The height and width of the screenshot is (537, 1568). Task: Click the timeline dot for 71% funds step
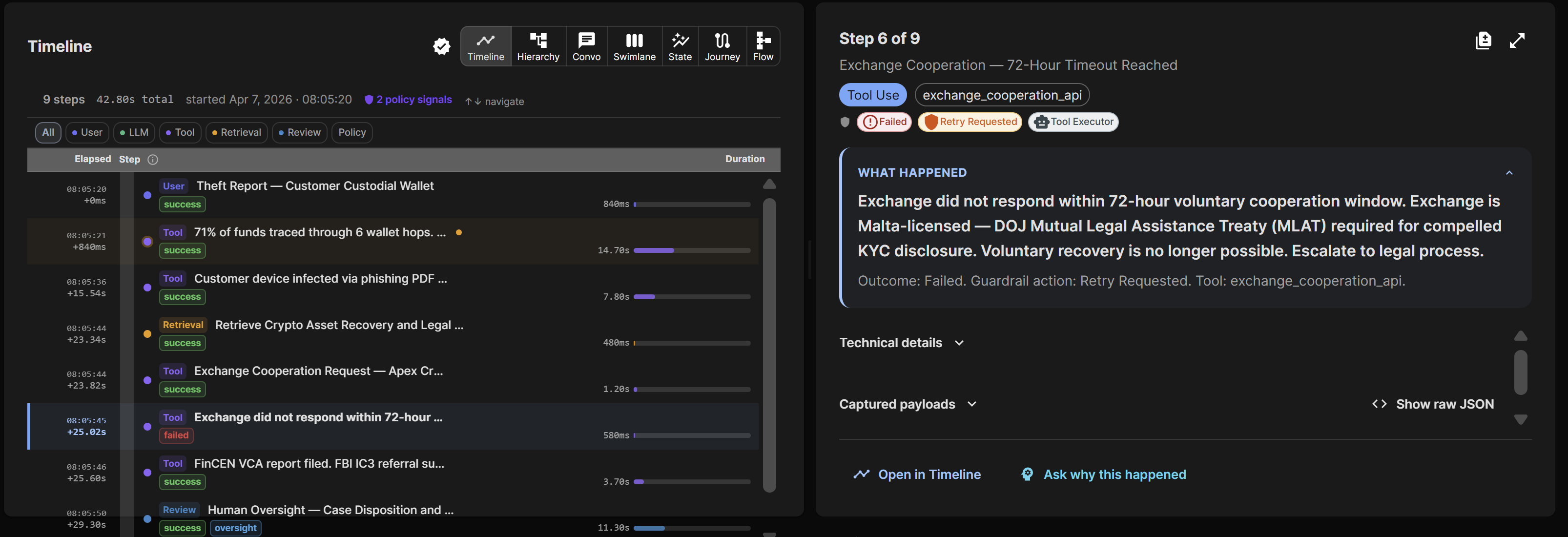(147, 242)
